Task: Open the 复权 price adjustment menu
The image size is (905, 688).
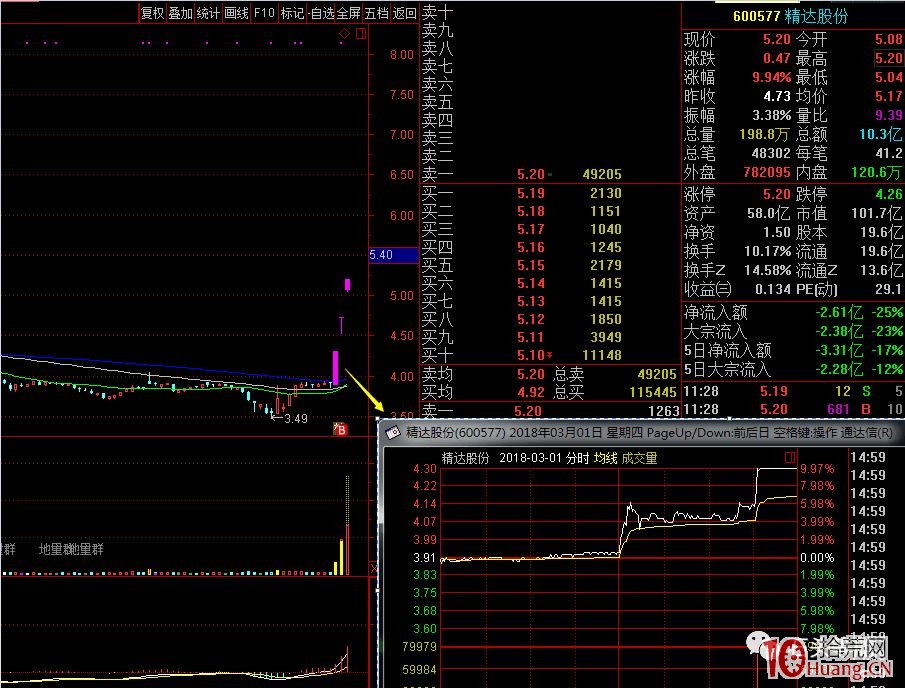Action: [152, 13]
